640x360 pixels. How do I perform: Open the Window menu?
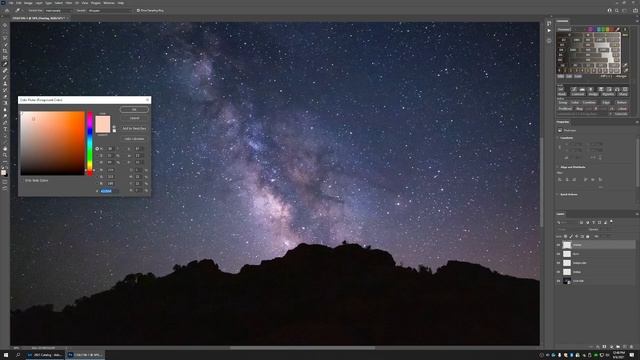tap(109, 3)
